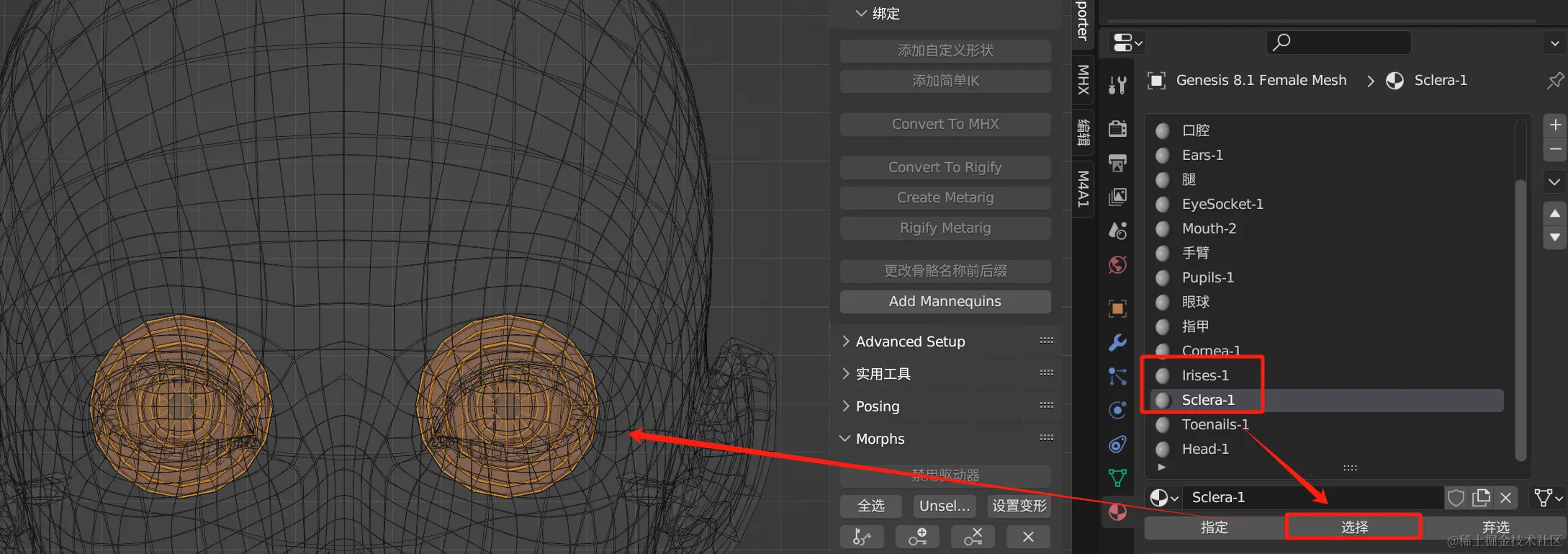This screenshot has width=1568, height=554.
Task: Open the Object Data mesh tab
Action: [1117, 478]
